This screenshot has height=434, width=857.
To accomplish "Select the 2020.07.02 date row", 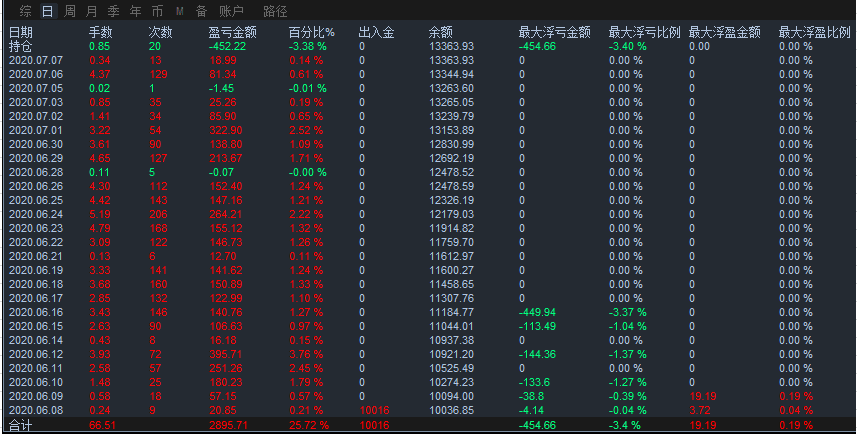I will click(x=36, y=116).
